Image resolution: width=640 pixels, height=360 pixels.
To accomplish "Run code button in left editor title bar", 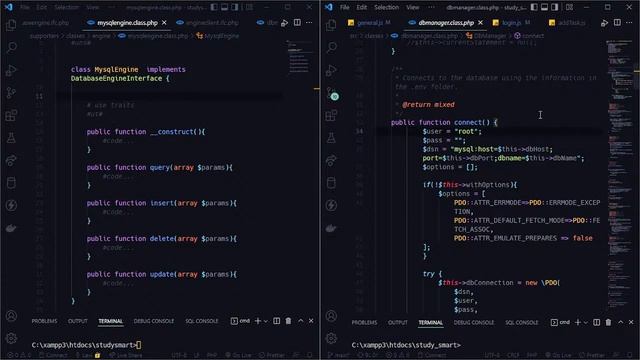I will coord(284,23).
